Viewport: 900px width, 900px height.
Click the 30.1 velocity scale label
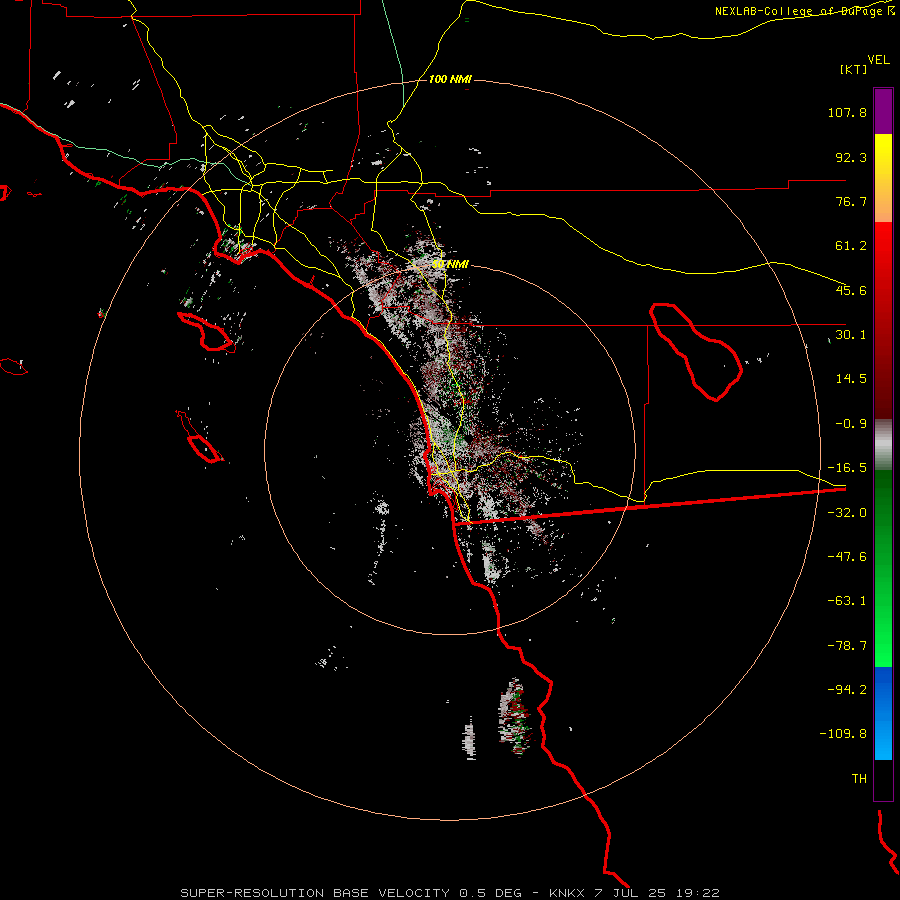[851, 335]
